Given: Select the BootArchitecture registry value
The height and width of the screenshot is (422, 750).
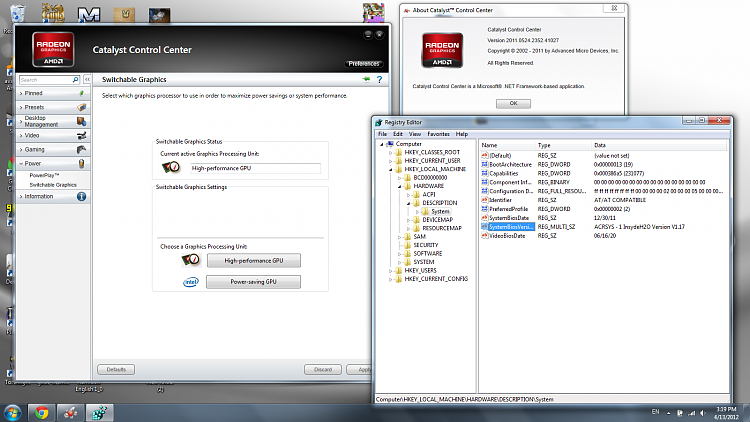Looking at the screenshot, I should click(510, 165).
